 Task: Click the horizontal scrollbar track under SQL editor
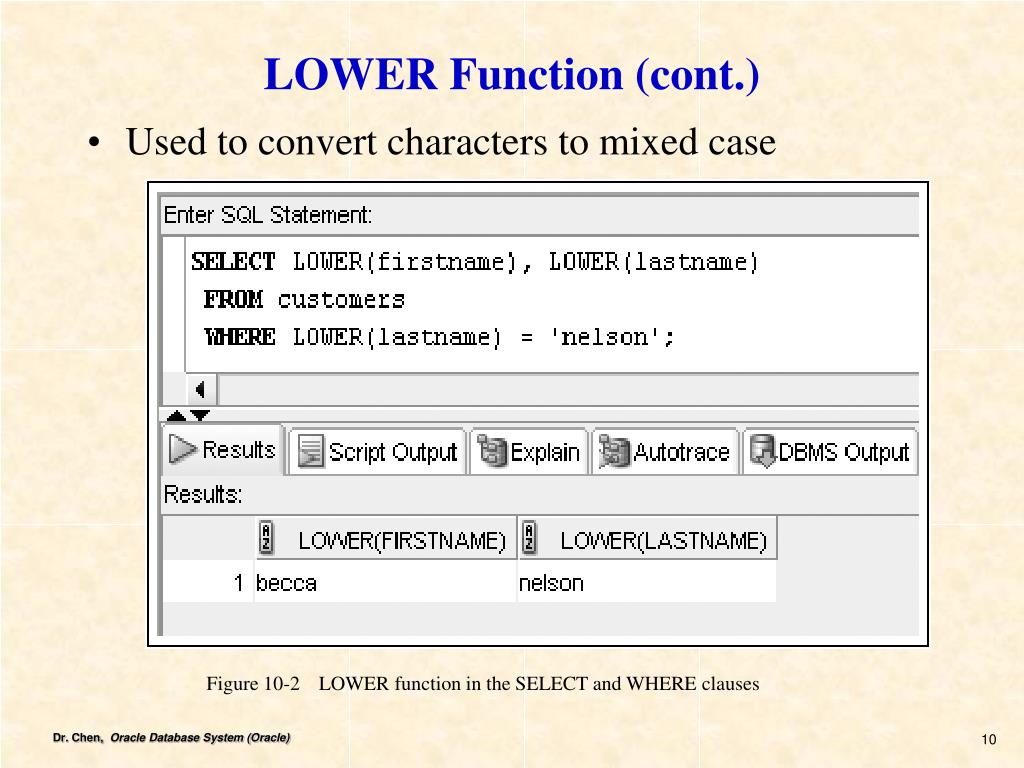(x=568, y=390)
